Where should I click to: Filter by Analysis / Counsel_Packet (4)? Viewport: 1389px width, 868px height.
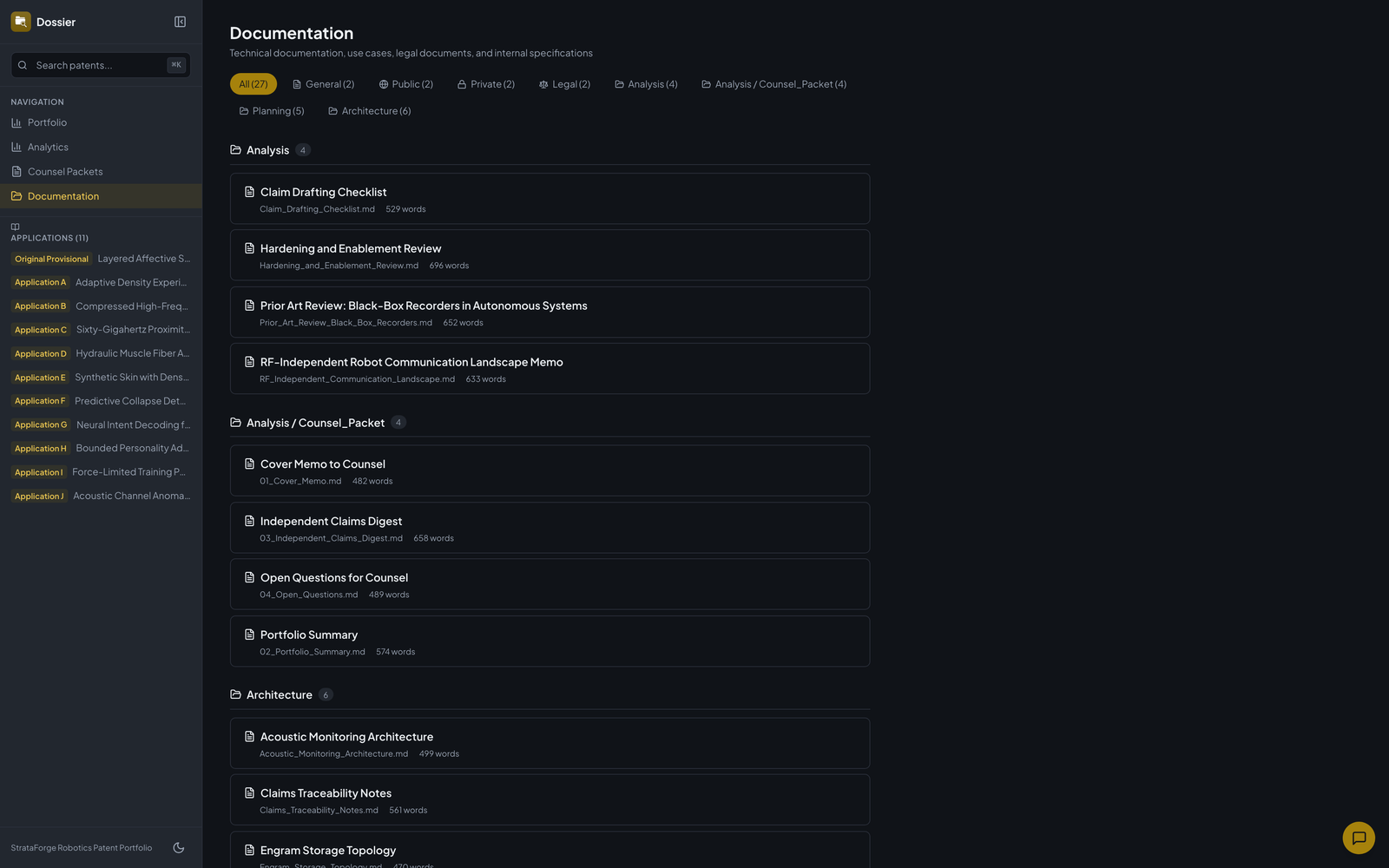click(773, 84)
